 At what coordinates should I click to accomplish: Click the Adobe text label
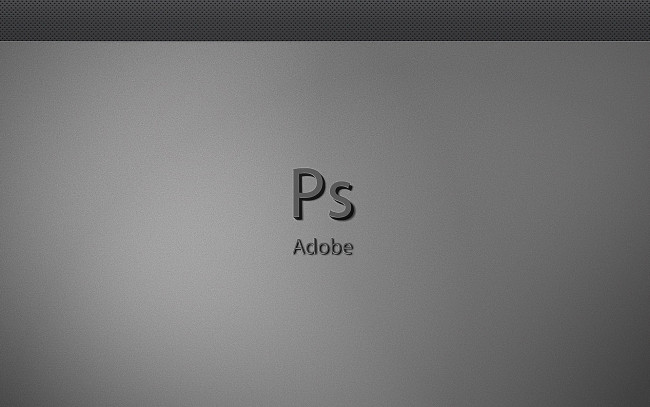click(322, 248)
